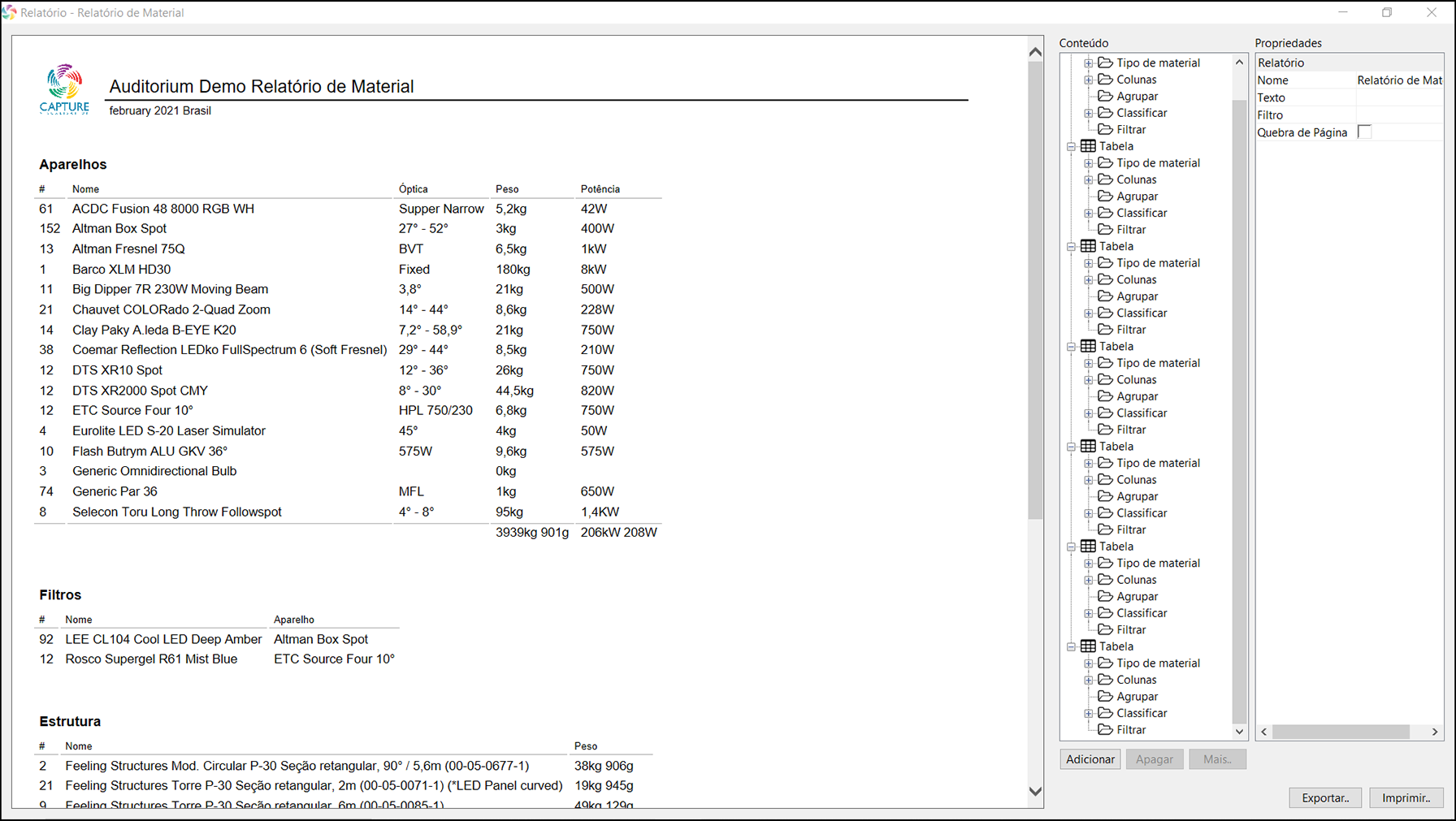Expand the bottommost Classificar tree node
Image resolution: width=1456 pixels, height=821 pixels.
click(x=1089, y=714)
